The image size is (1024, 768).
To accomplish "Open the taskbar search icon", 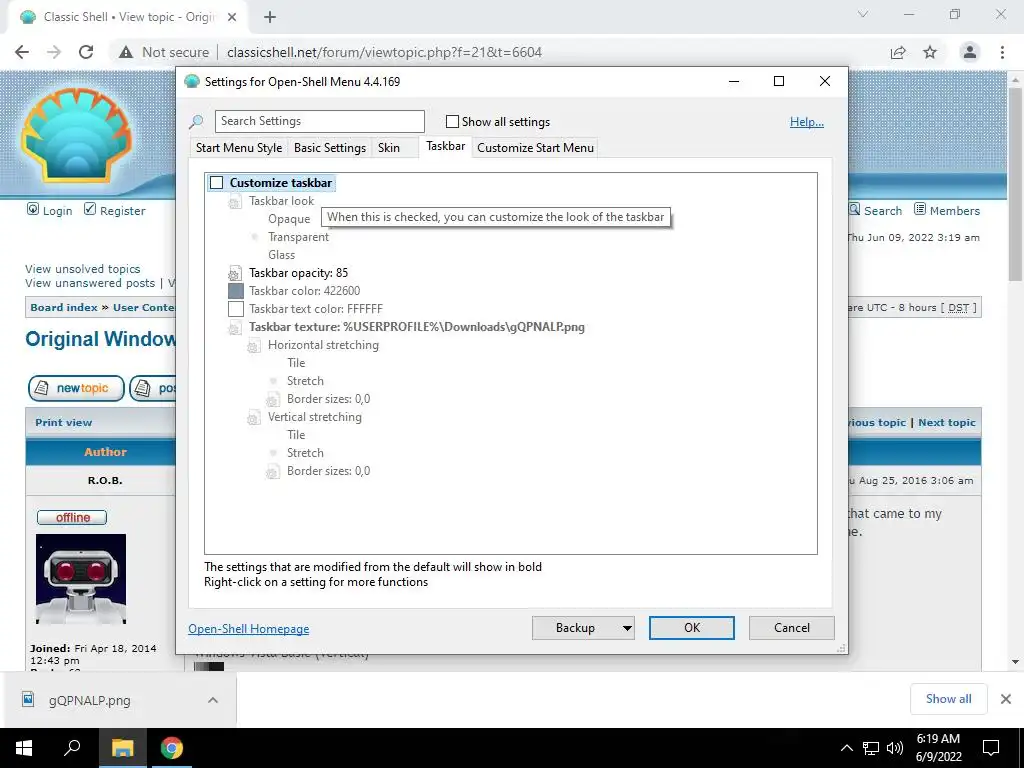I will pyautogui.click(x=72, y=748).
